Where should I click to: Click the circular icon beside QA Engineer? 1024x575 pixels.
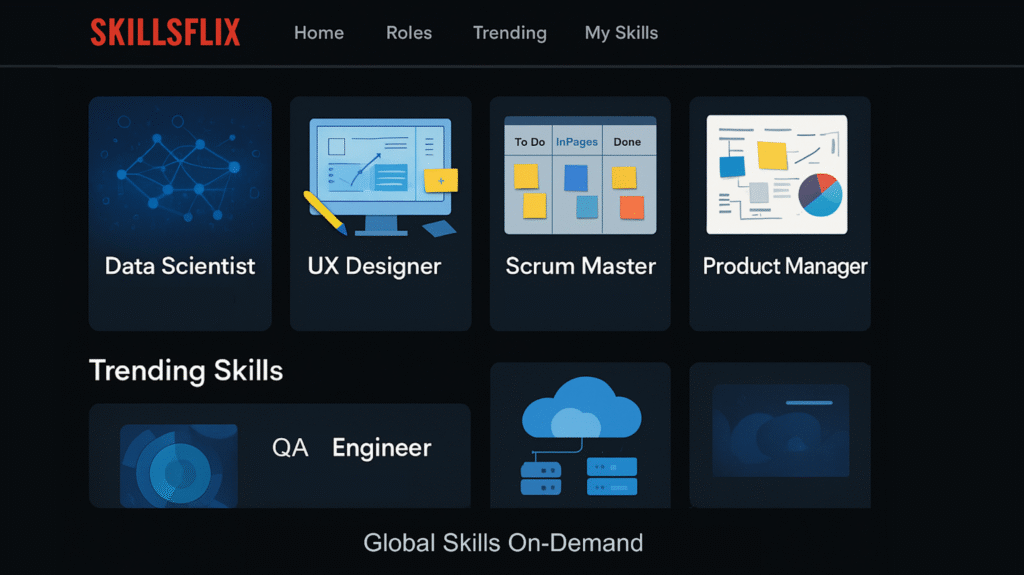point(178,465)
